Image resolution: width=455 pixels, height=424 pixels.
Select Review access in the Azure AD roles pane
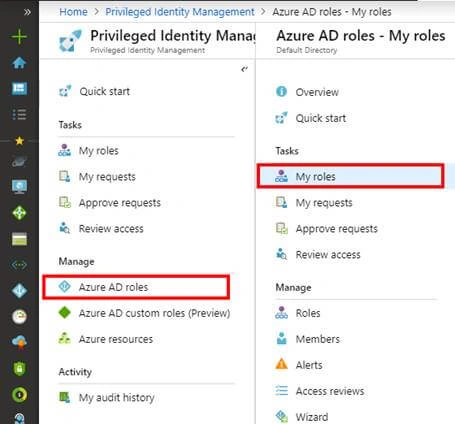click(x=318, y=255)
